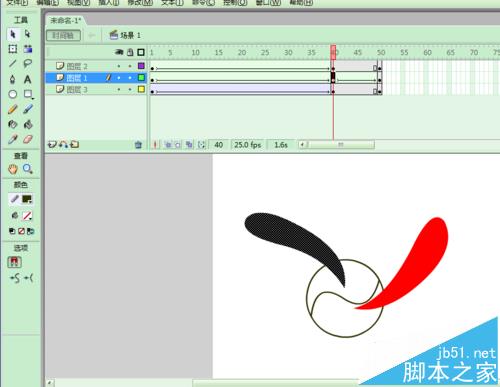This screenshot has width=500, height=387.
Task: Select the Hand tool
Action: [x=13, y=169]
